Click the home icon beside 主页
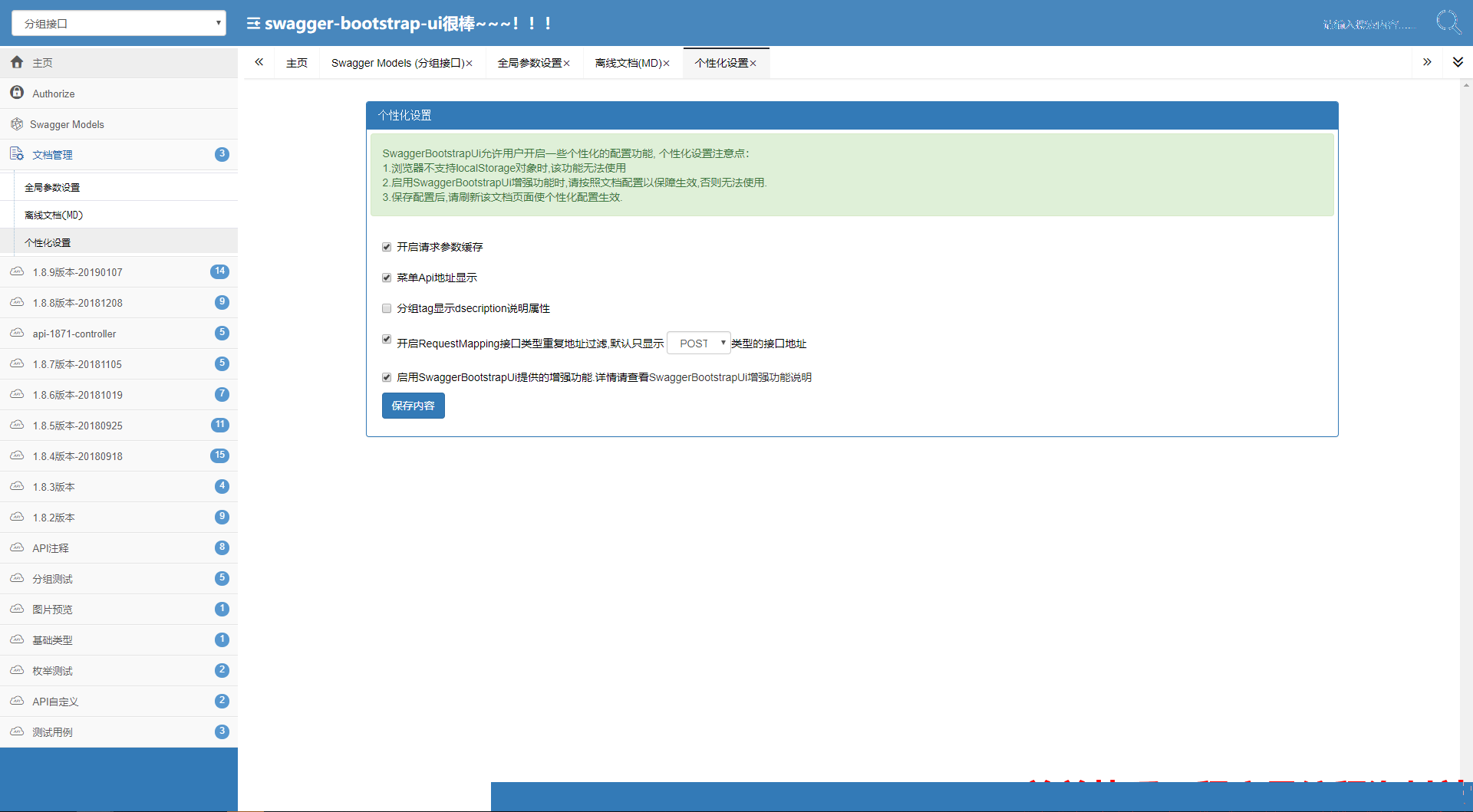 click(x=17, y=62)
